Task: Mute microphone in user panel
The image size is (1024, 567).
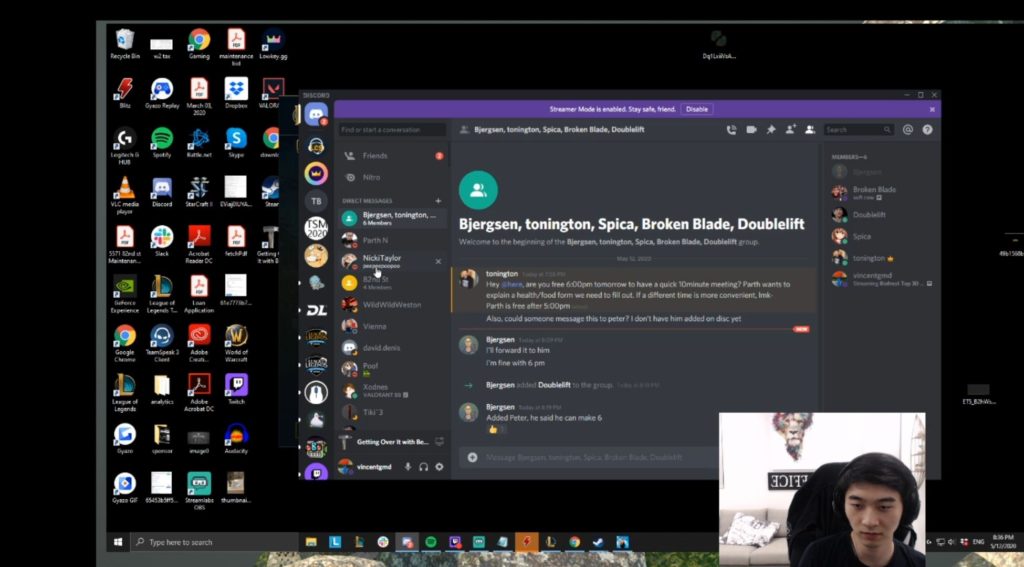Action: pyautogui.click(x=407, y=467)
